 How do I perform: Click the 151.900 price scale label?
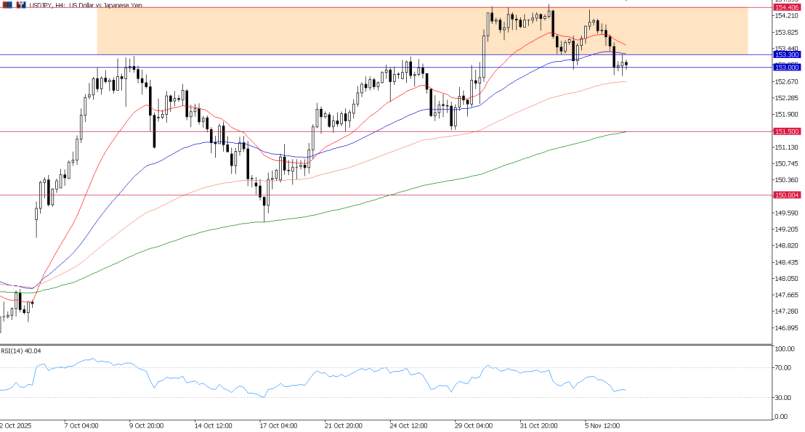pos(787,114)
